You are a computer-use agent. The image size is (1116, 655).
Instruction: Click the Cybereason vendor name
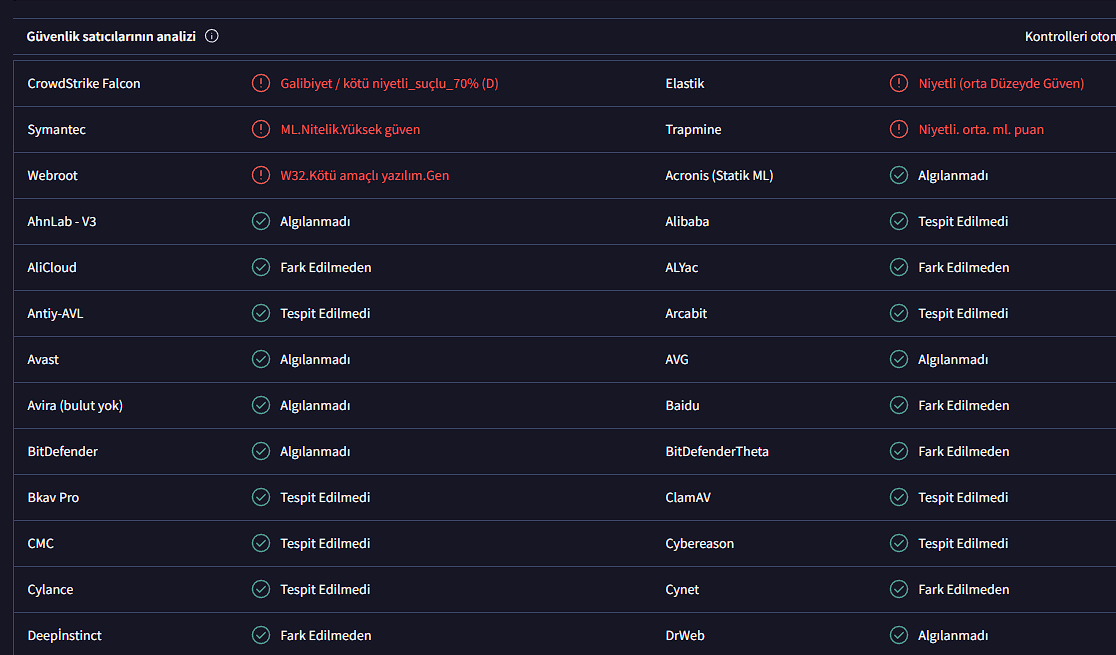click(x=699, y=543)
